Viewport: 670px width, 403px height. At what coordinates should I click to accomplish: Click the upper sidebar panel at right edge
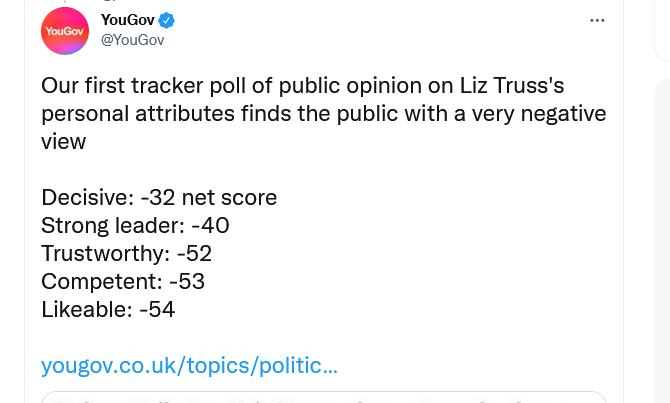(x=662, y=30)
